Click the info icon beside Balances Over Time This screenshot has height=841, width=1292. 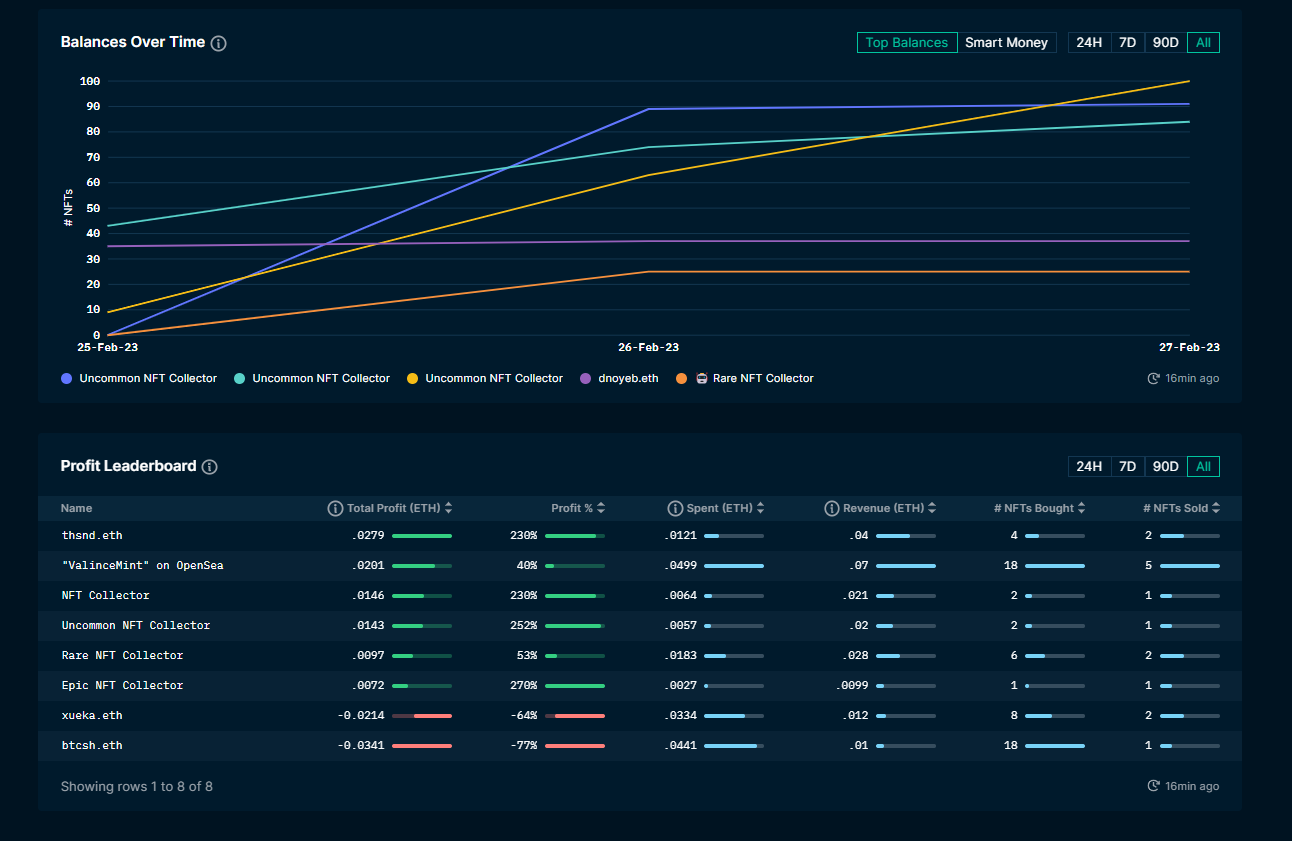pyautogui.click(x=219, y=43)
